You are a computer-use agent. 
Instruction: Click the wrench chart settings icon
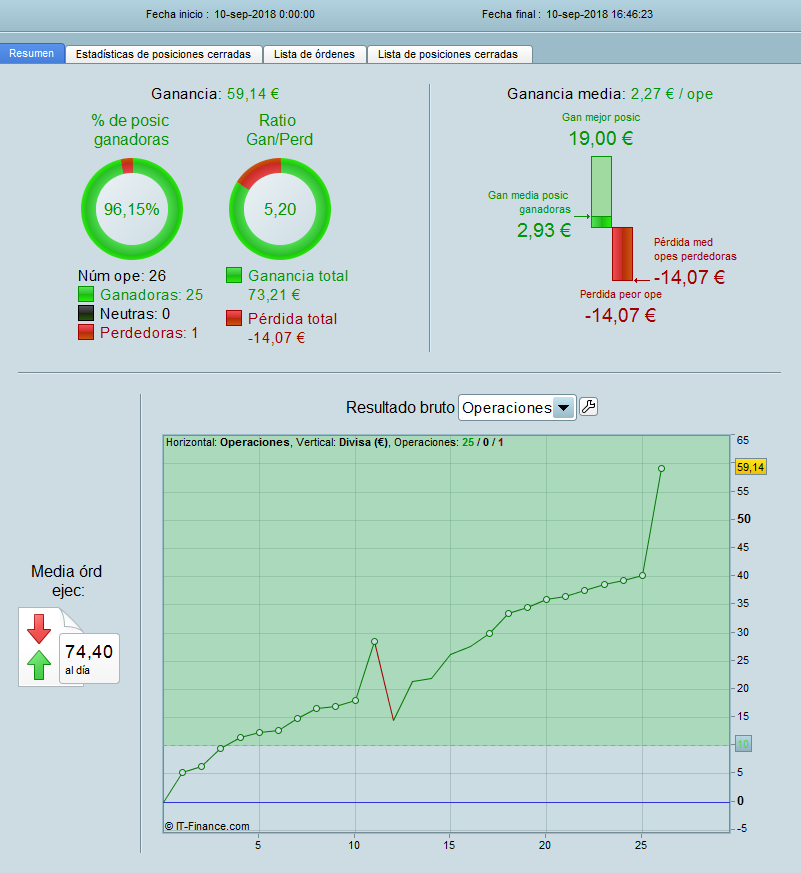pyautogui.click(x=588, y=407)
